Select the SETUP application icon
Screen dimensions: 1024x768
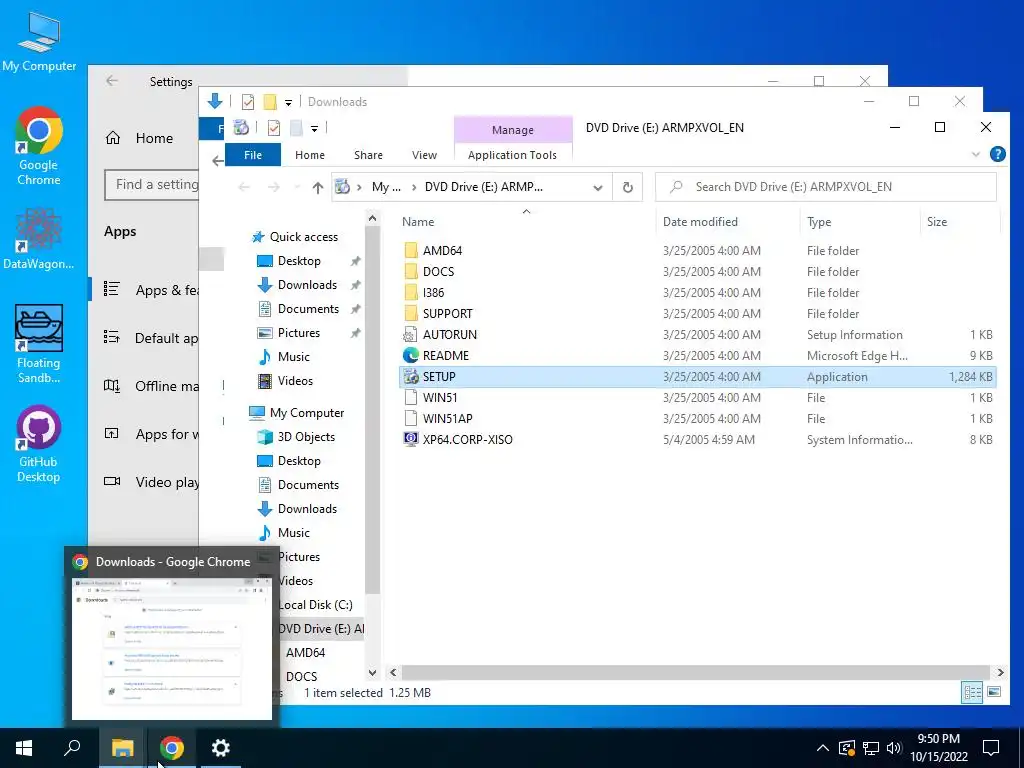[x=411, y=376]
